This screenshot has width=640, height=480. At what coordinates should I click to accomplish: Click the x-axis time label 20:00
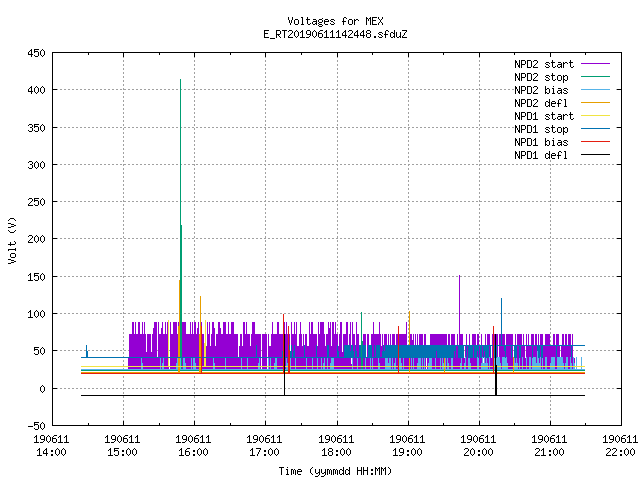[478, 453]
